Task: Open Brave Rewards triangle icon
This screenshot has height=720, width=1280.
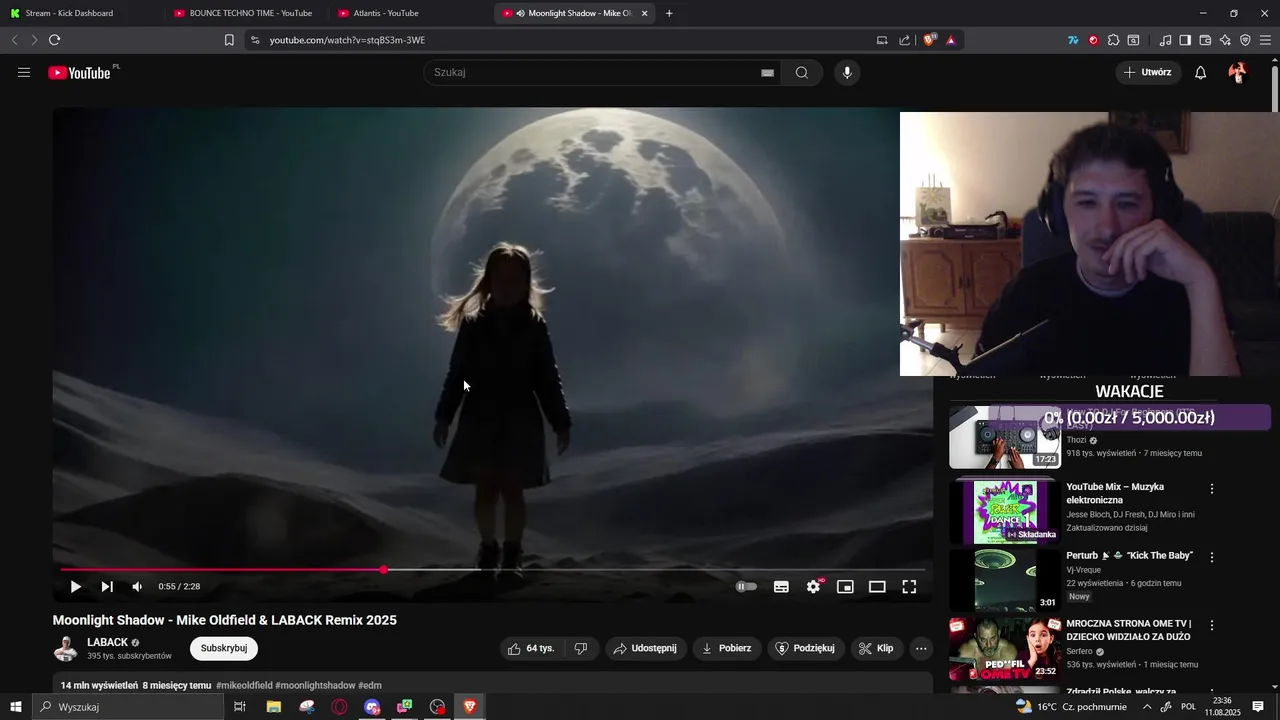Action: 951,40
